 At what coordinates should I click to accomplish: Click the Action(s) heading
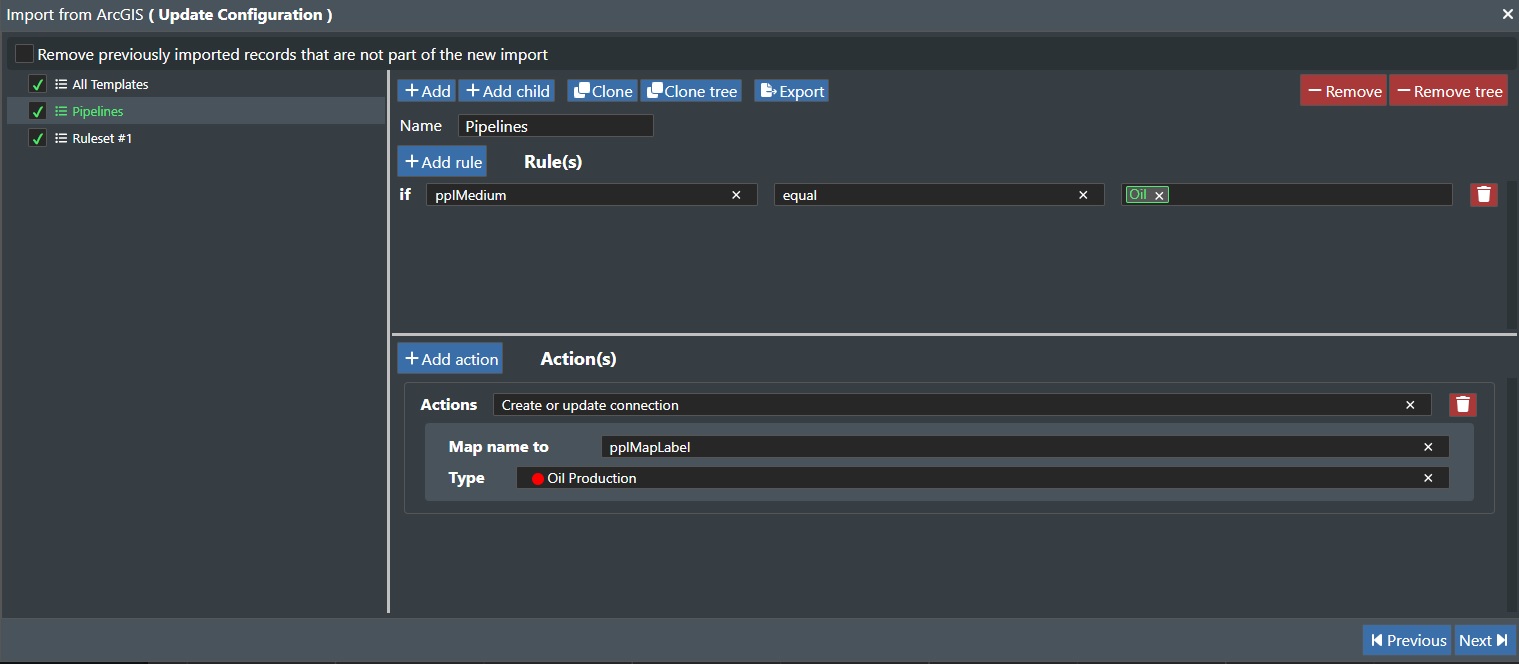coord(578,358)
